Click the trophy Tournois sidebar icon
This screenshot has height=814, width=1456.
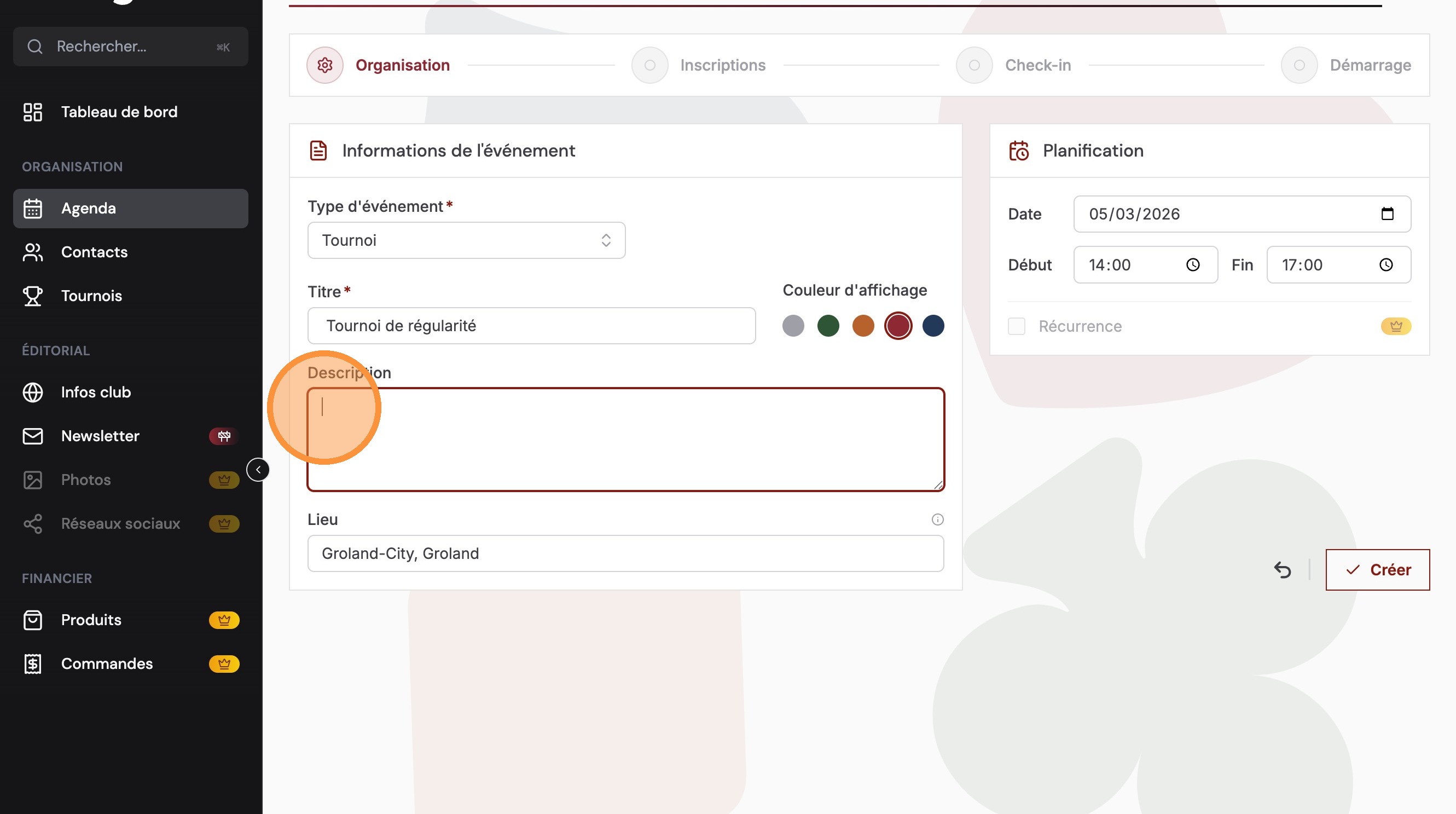(x=33, y=296)
